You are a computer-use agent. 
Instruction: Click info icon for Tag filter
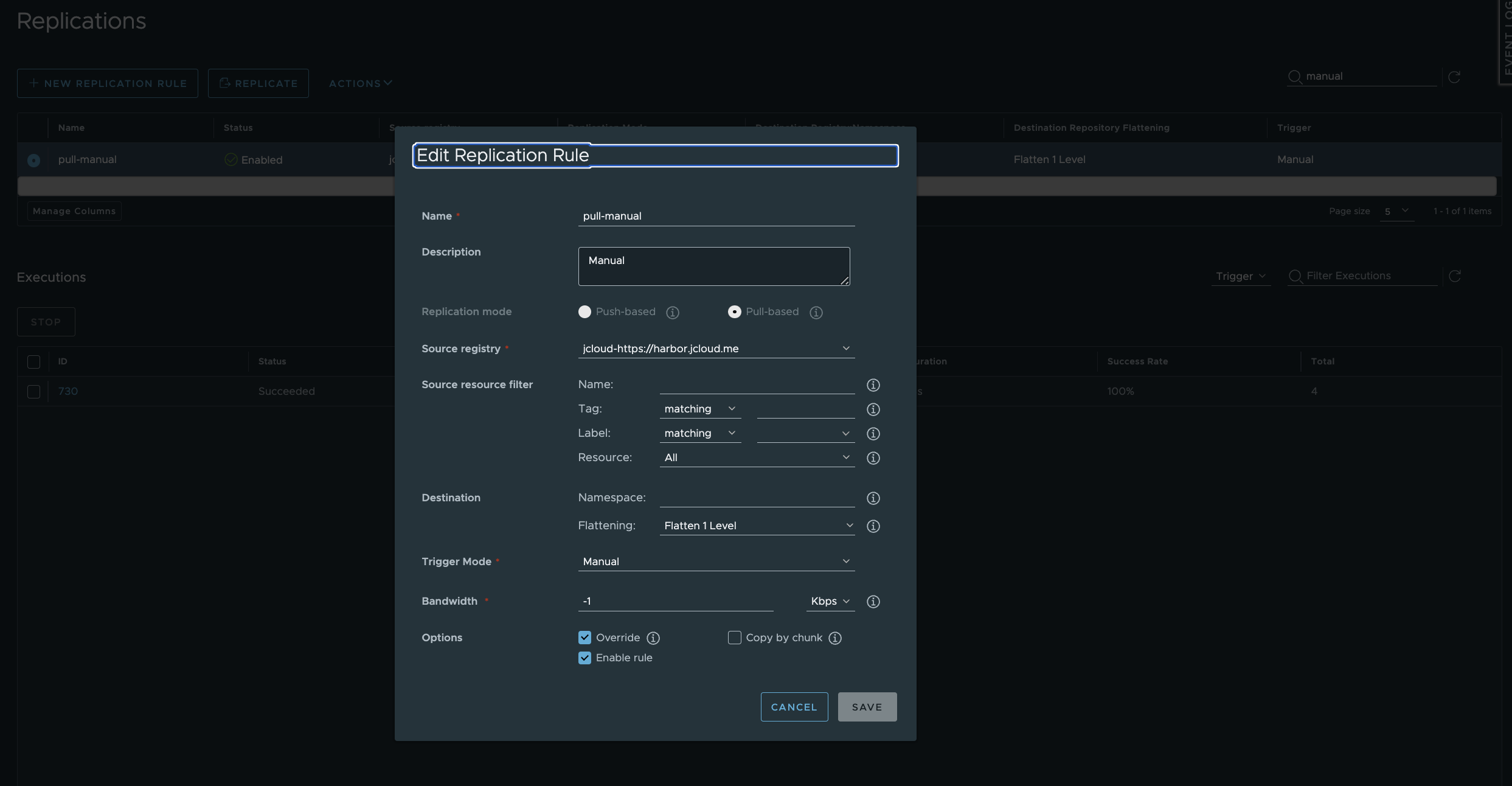873,409
